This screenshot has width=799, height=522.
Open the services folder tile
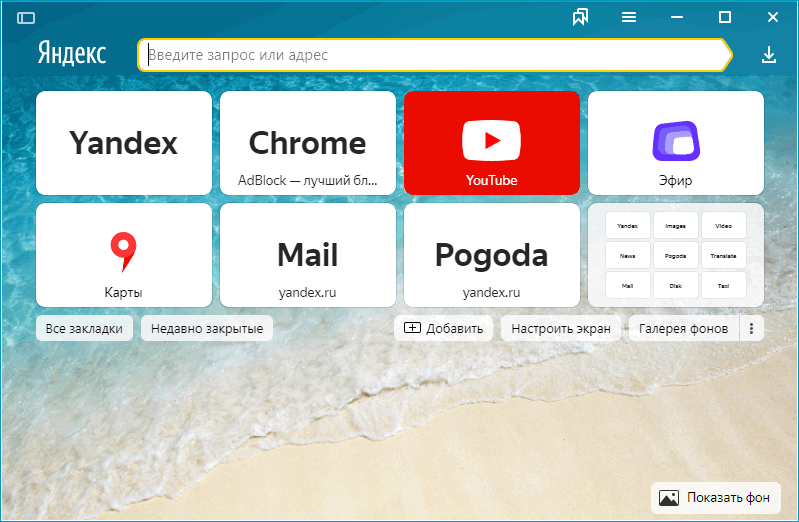[x=675, y=255]
